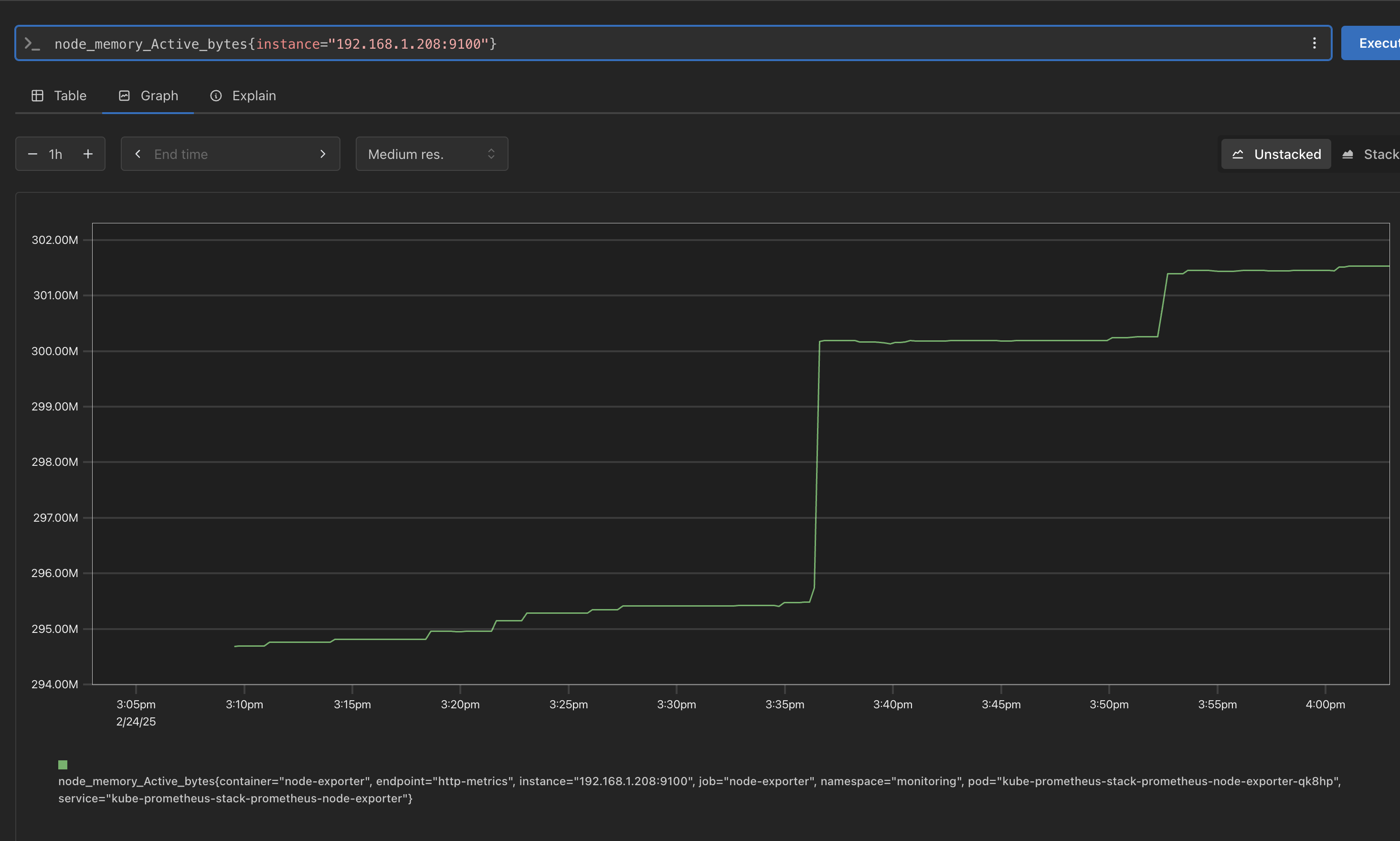Screen dimensions: 1400x841
Task: Open the three-dot query options menu
Action: click(1314, 43)
